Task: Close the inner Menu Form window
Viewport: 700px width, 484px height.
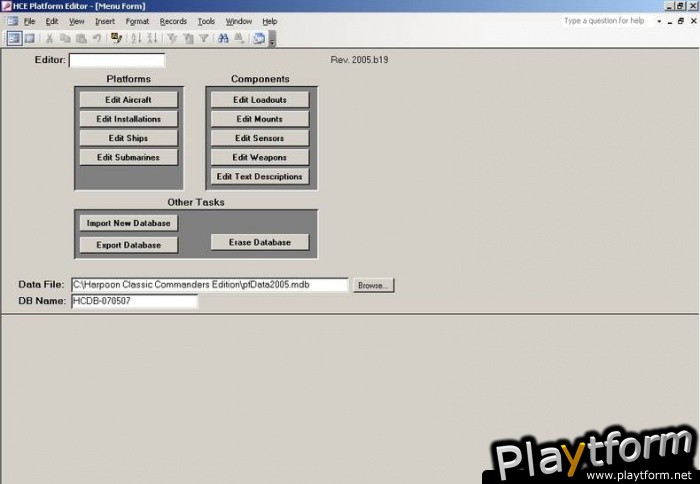Action: (694, 21)
